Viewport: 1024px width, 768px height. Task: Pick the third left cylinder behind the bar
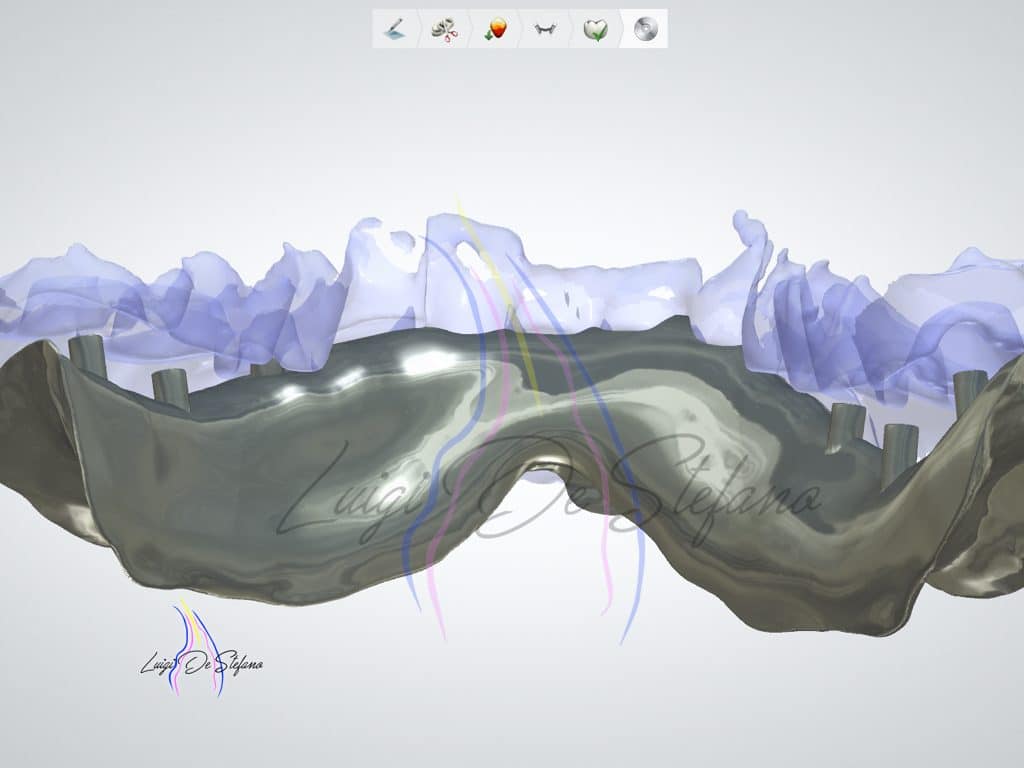(x=266, y=369)
